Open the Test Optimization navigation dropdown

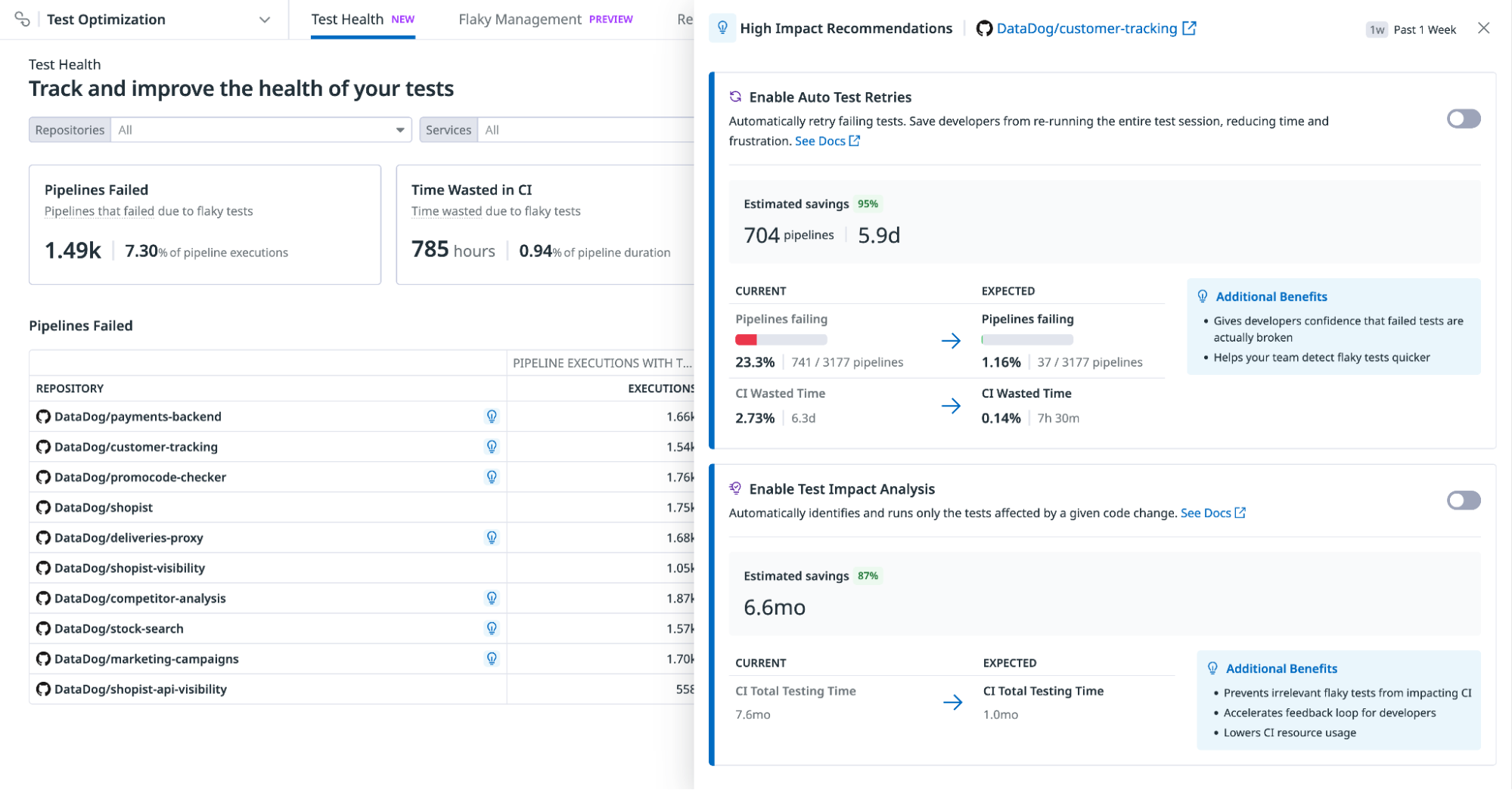[x=263, y=20]
